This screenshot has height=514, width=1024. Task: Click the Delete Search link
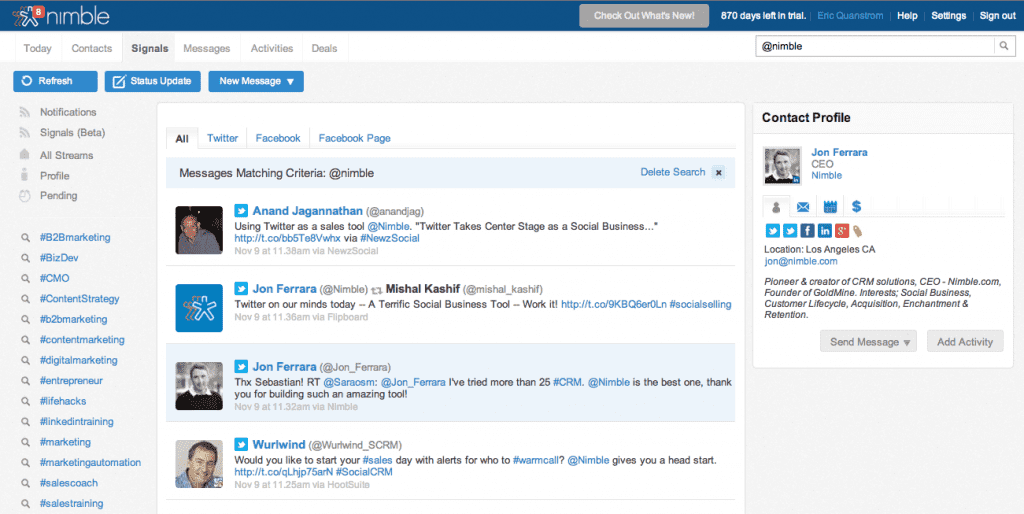[673, 172]
